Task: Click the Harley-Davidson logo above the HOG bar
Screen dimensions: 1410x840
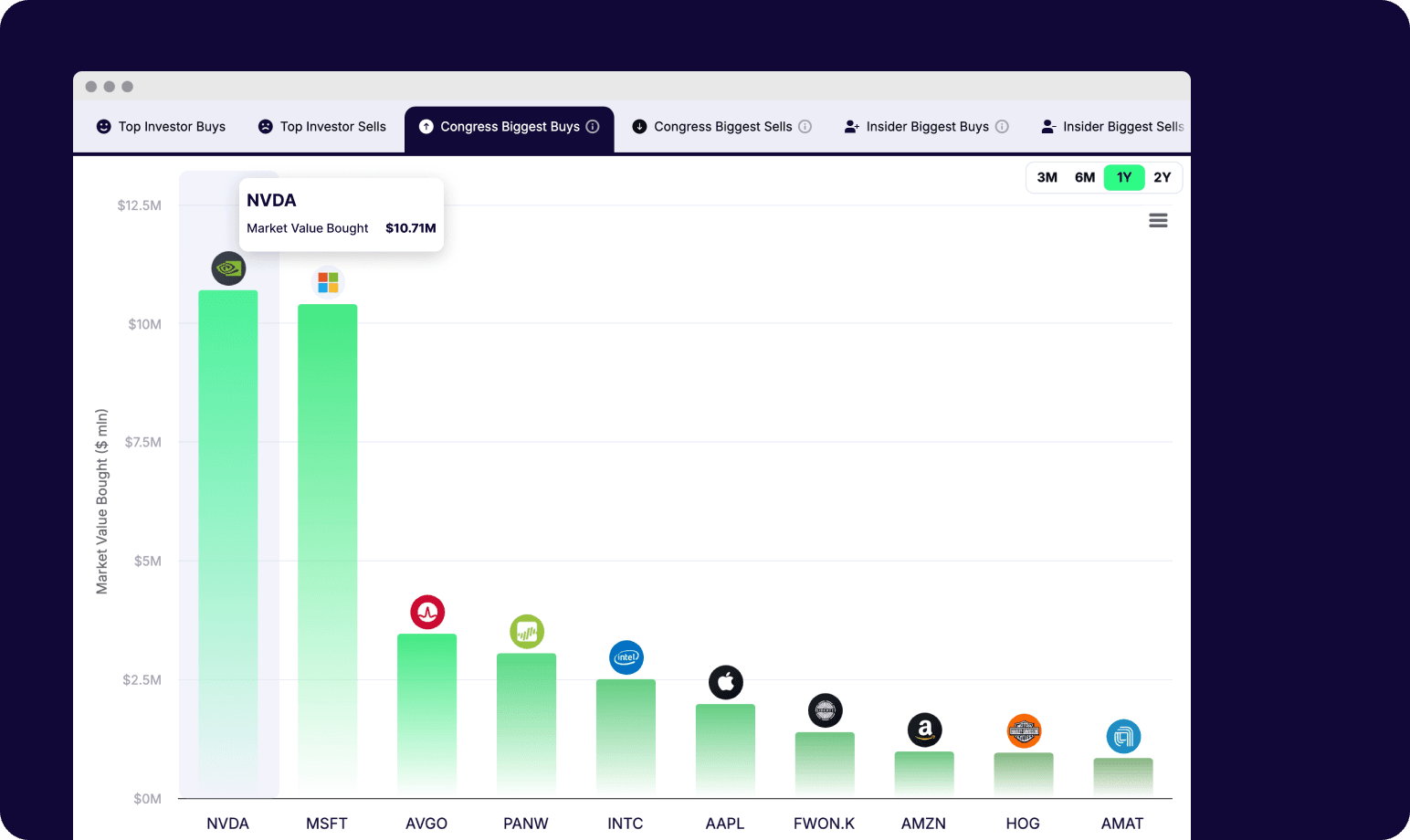Action: [1024, 731]
